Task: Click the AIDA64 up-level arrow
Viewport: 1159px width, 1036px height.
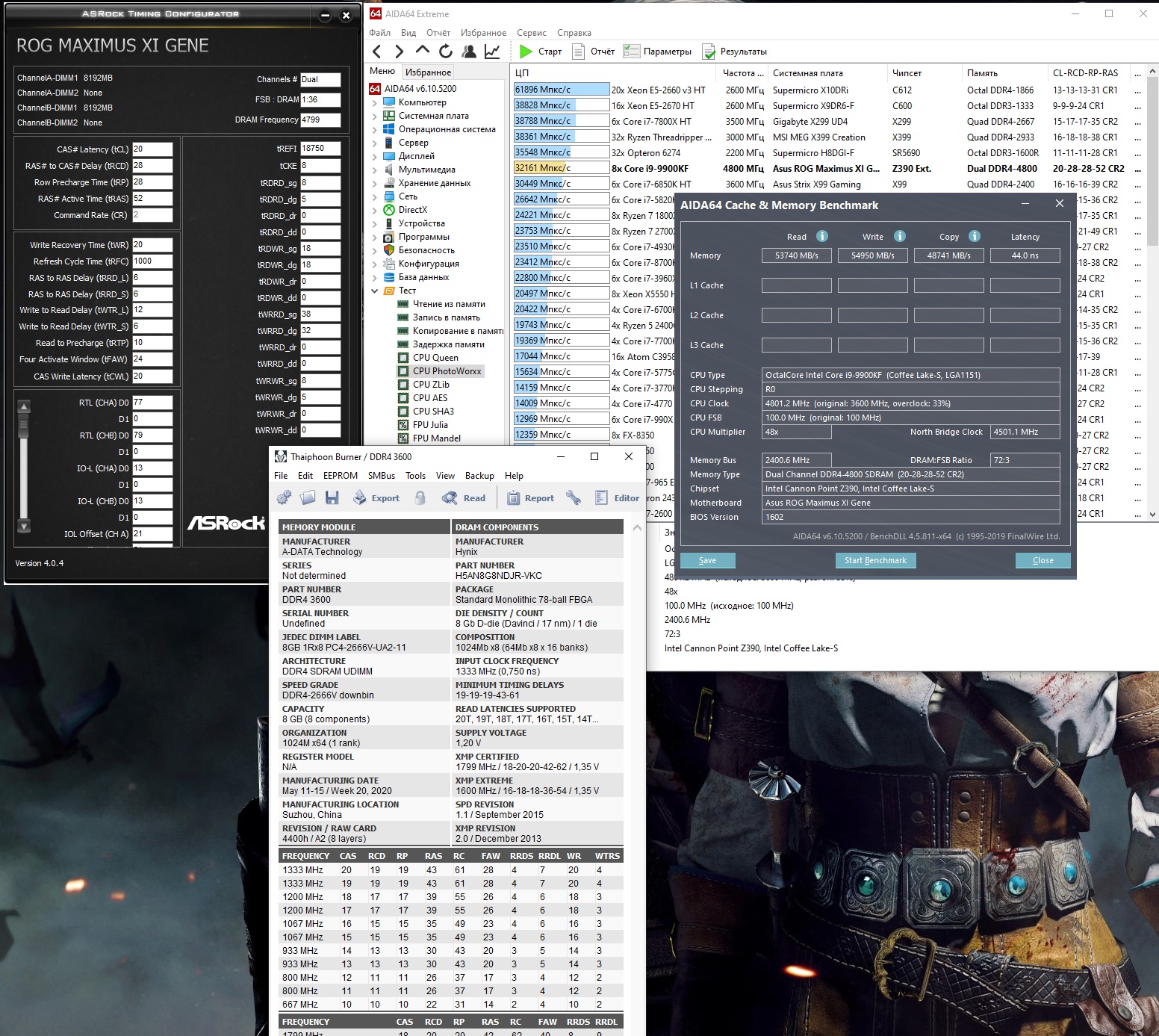Action: pyautogui.click(x=423, y=51)
